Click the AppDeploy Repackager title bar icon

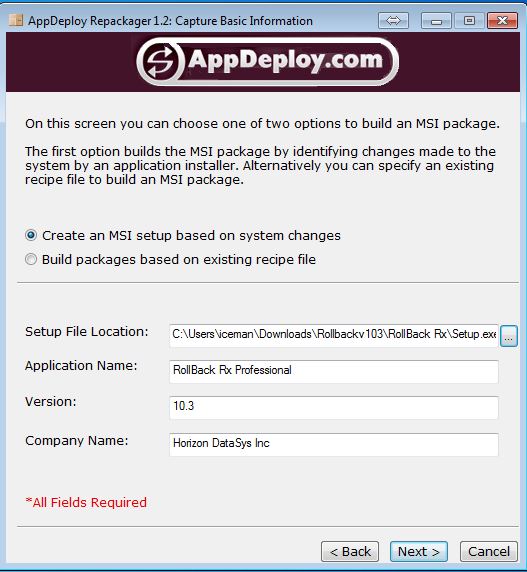tap(16, 20)
